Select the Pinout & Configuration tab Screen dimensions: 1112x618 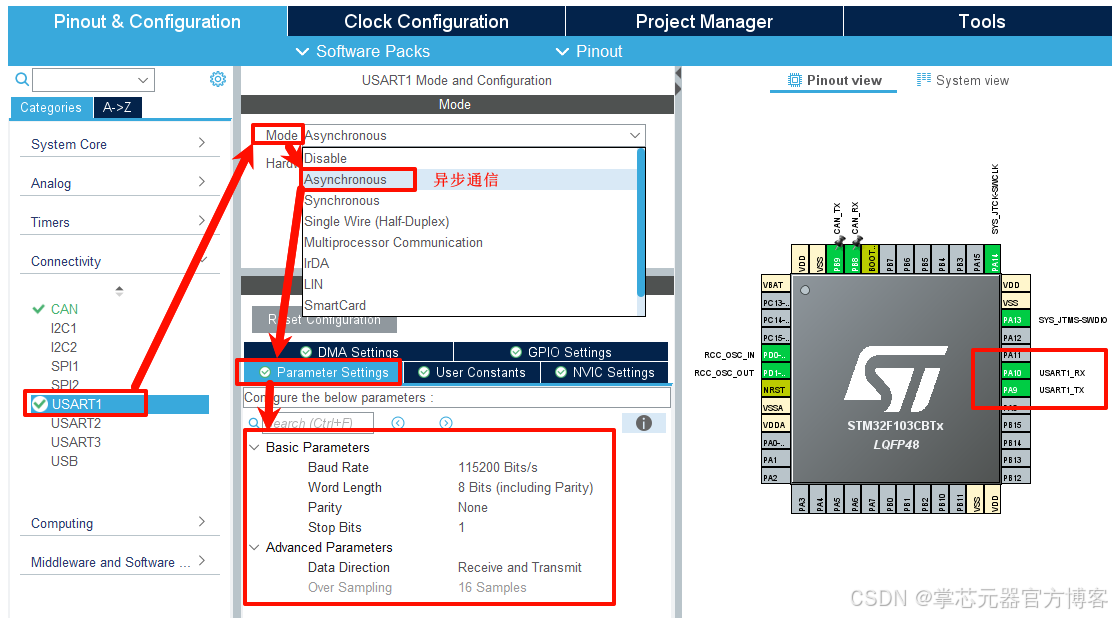[148, 21]
